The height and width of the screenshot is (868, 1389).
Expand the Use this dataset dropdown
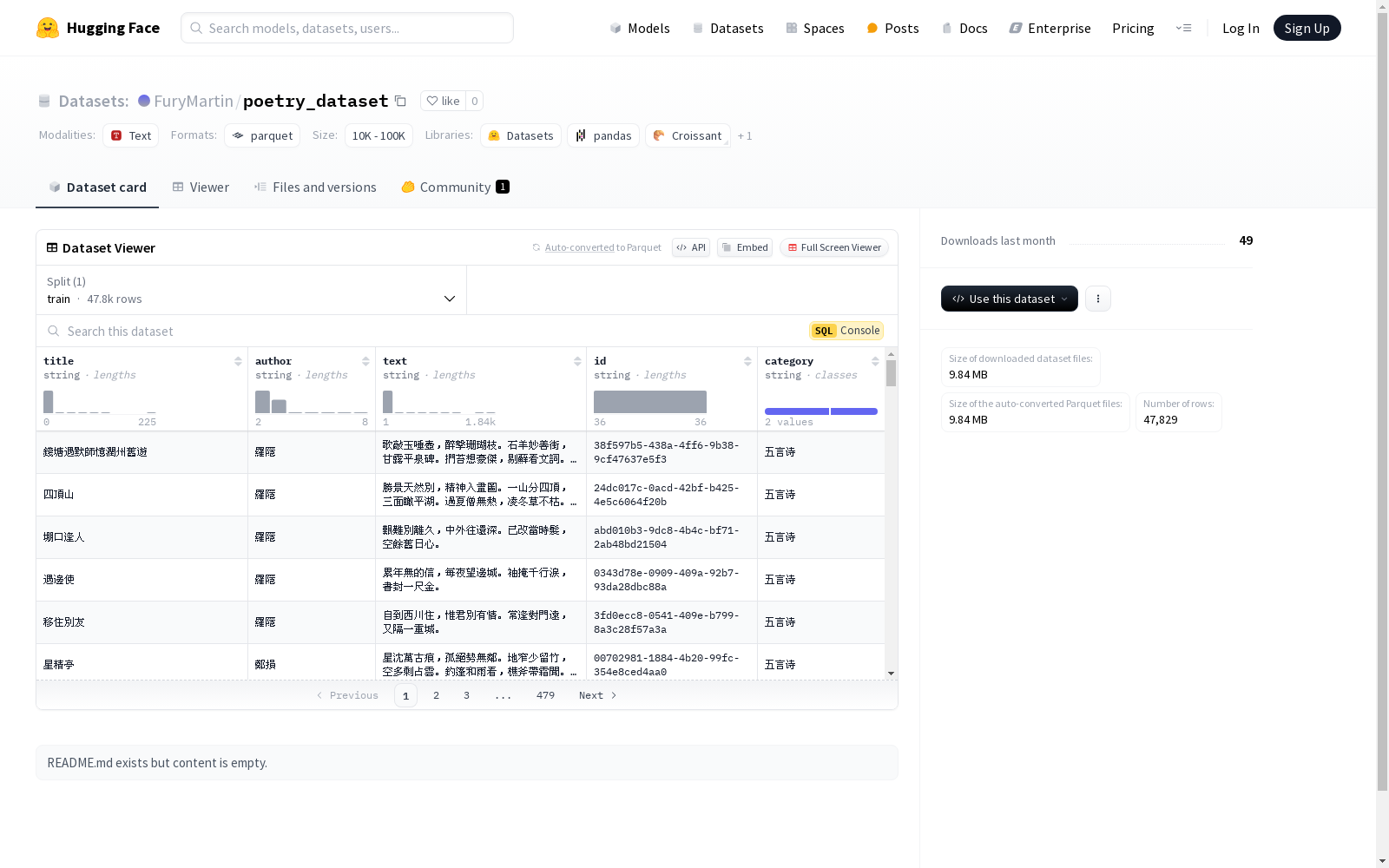(1010, 299)
